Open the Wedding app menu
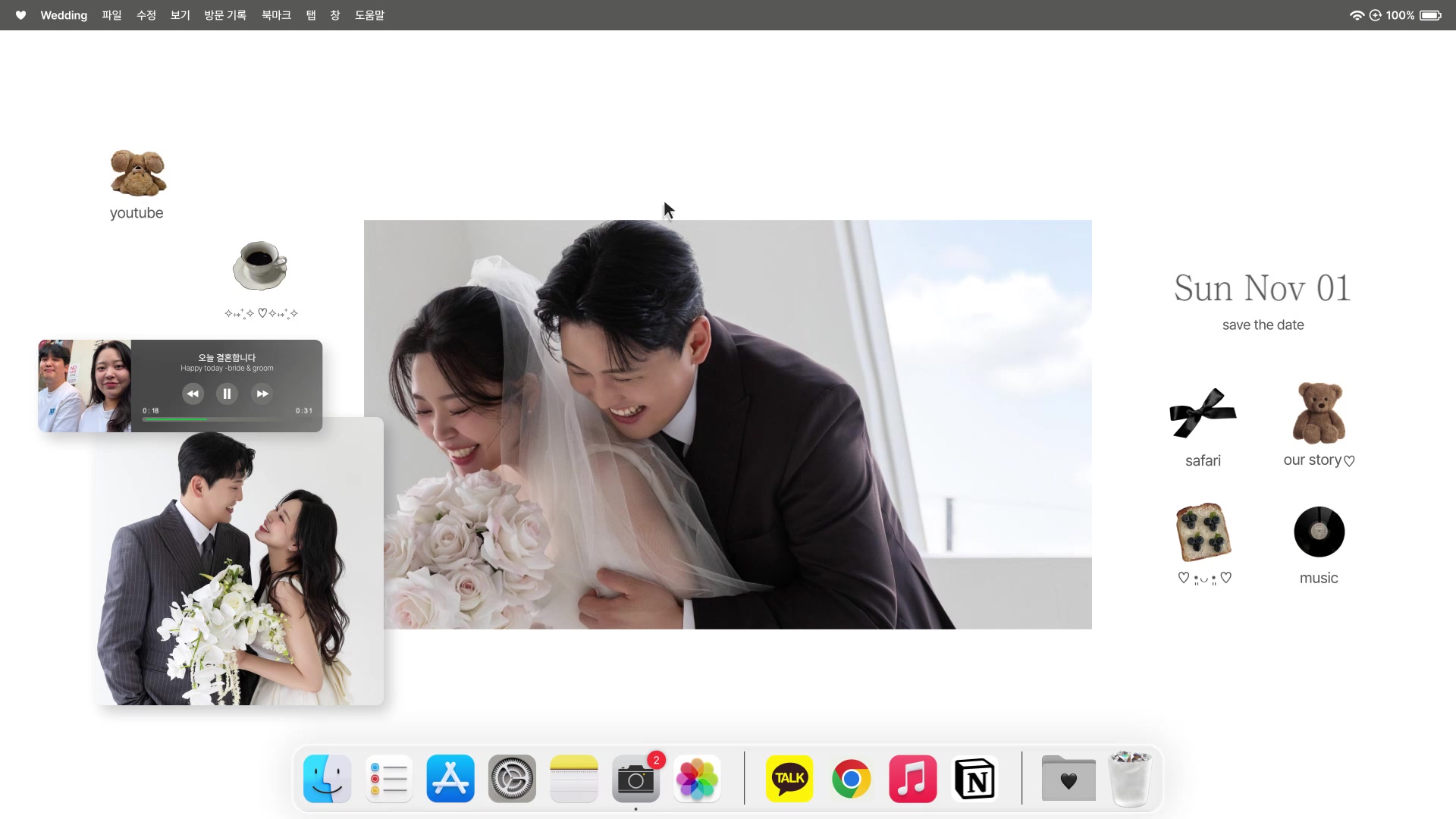The width and height of the screenshot is (1456, 819). 64,15
